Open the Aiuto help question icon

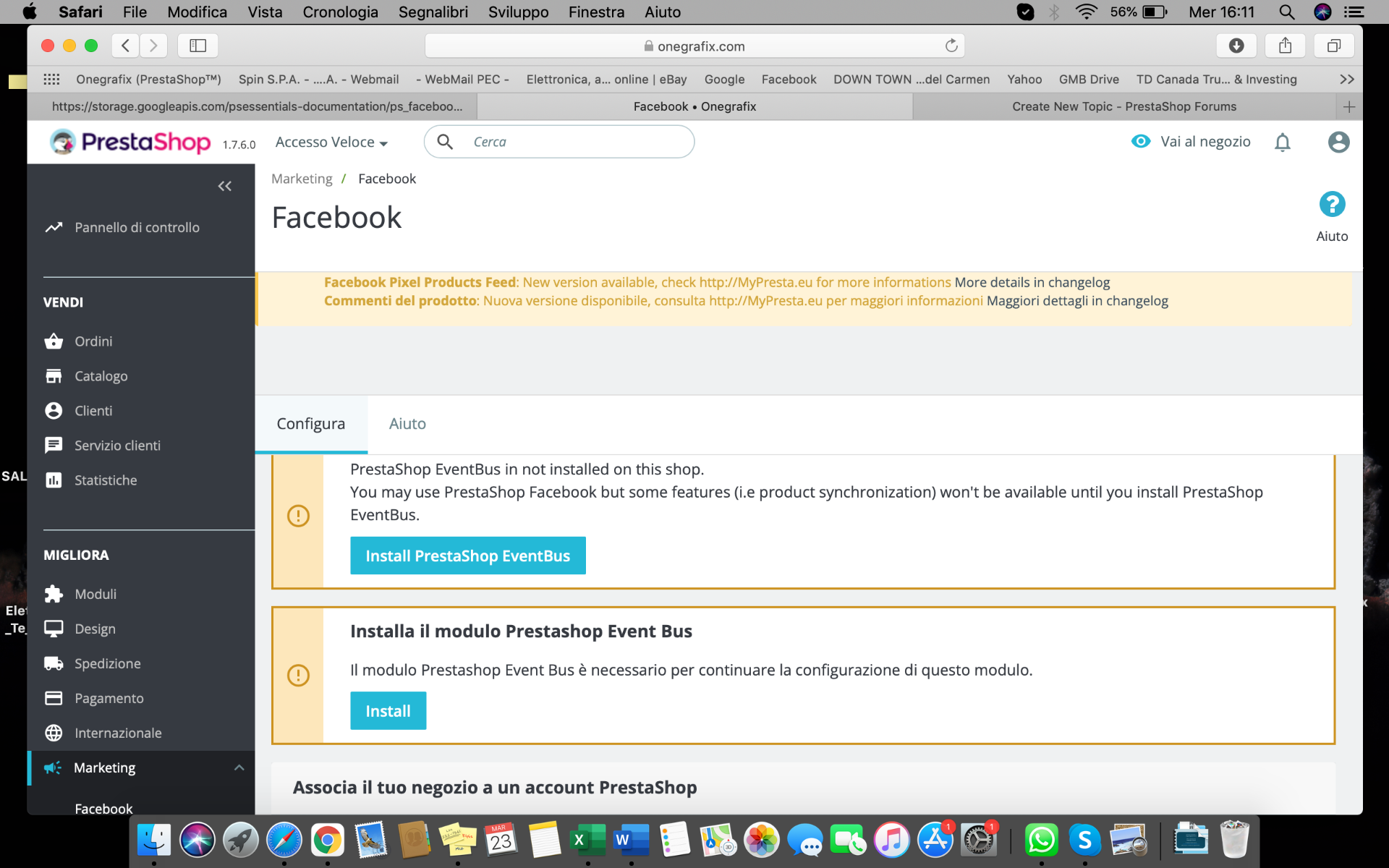coord(1331,205)
